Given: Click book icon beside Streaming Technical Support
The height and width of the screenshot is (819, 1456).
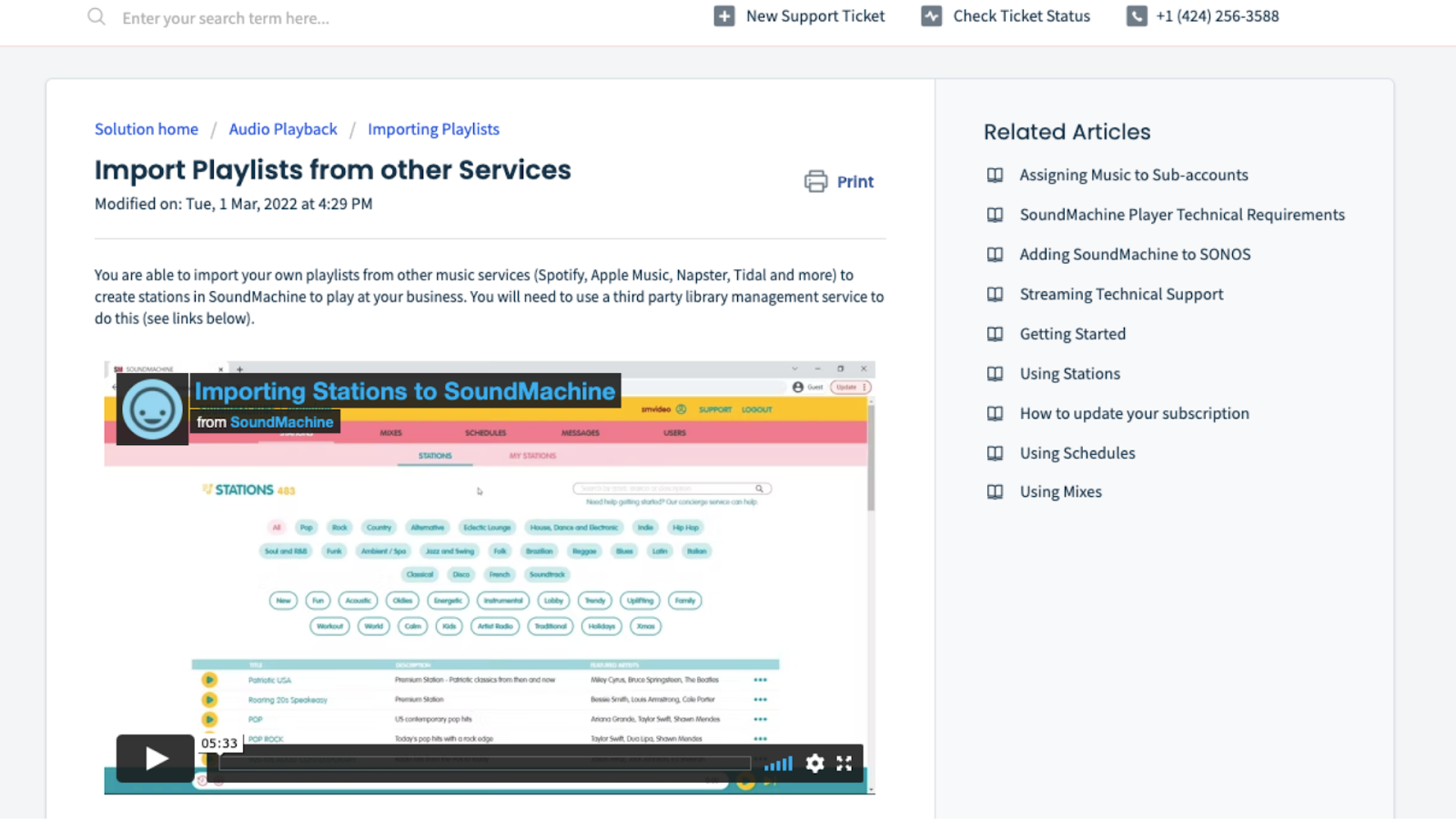Looking at the screenshot, I should coord(996,294).
